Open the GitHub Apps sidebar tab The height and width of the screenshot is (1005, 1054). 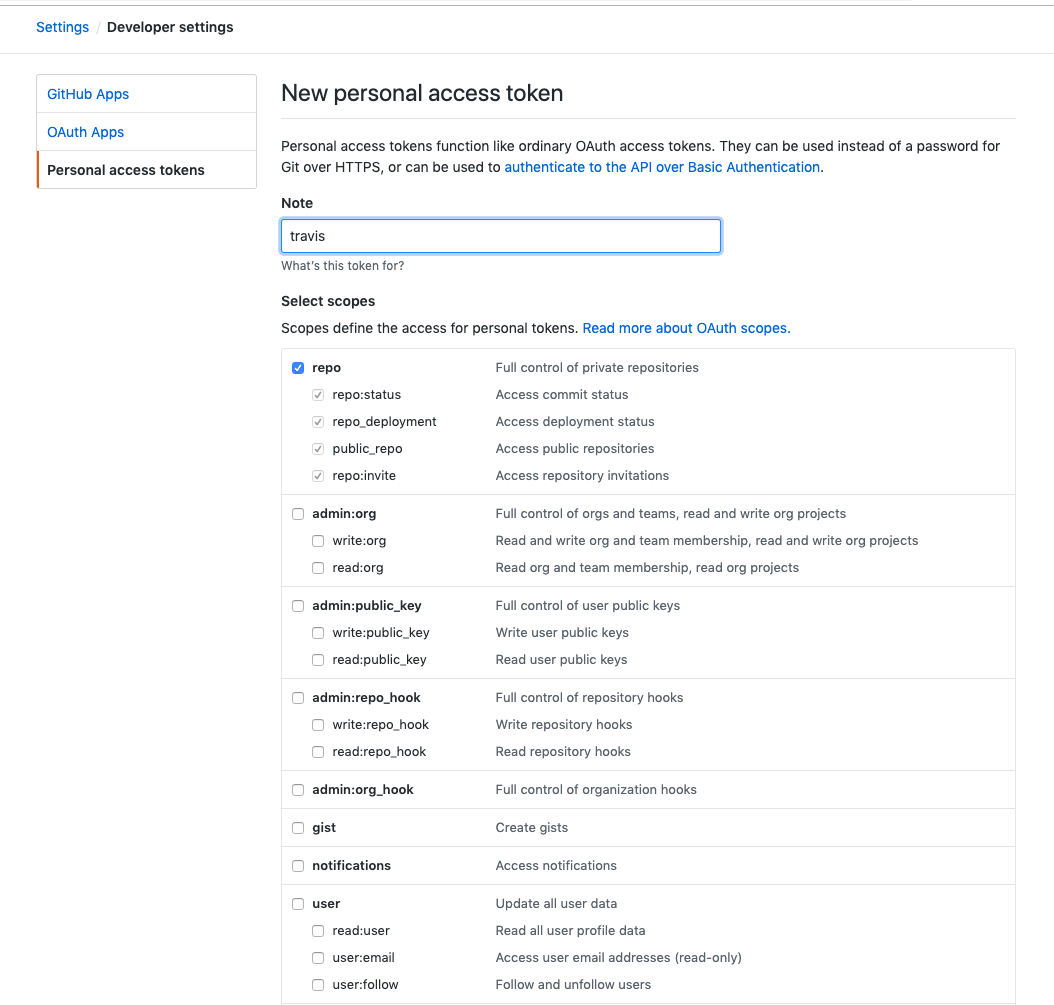click(x=88, y=94)
